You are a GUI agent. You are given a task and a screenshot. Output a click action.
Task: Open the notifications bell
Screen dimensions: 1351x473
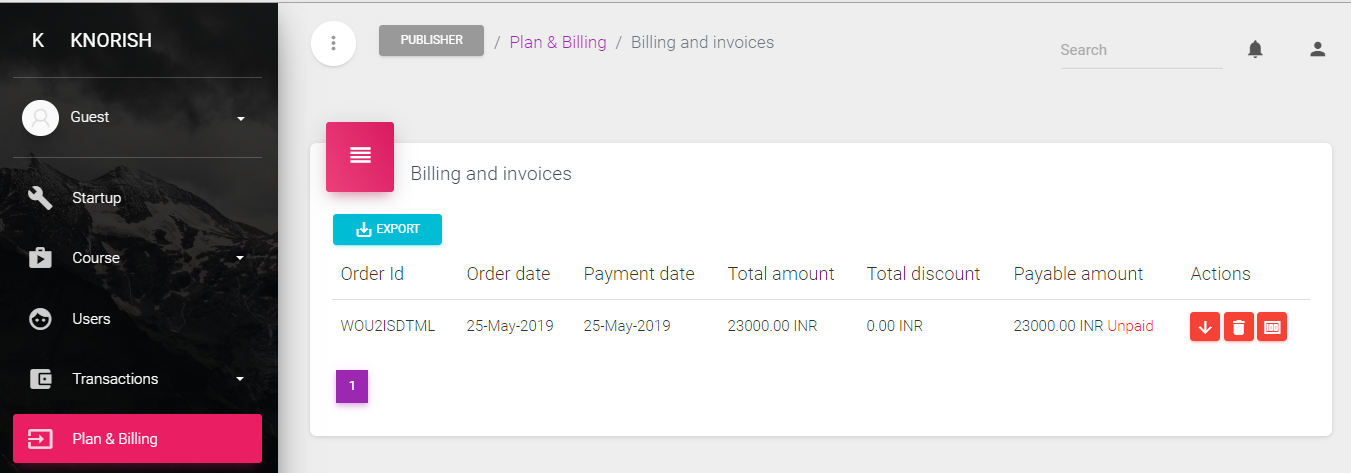click(x=1255, y=49)
